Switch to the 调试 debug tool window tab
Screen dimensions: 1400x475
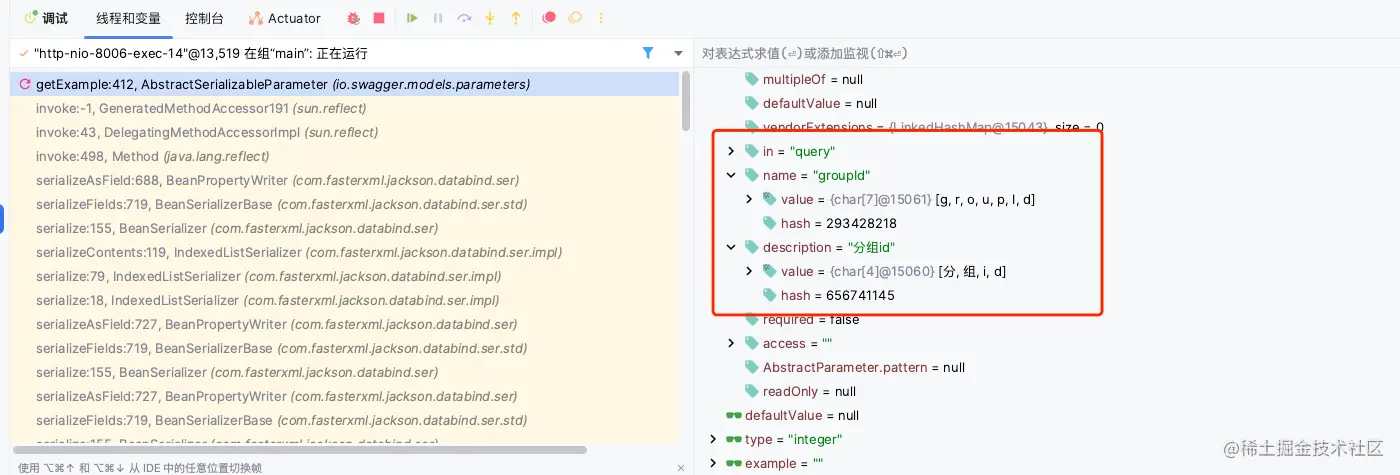tap(46, 18)
